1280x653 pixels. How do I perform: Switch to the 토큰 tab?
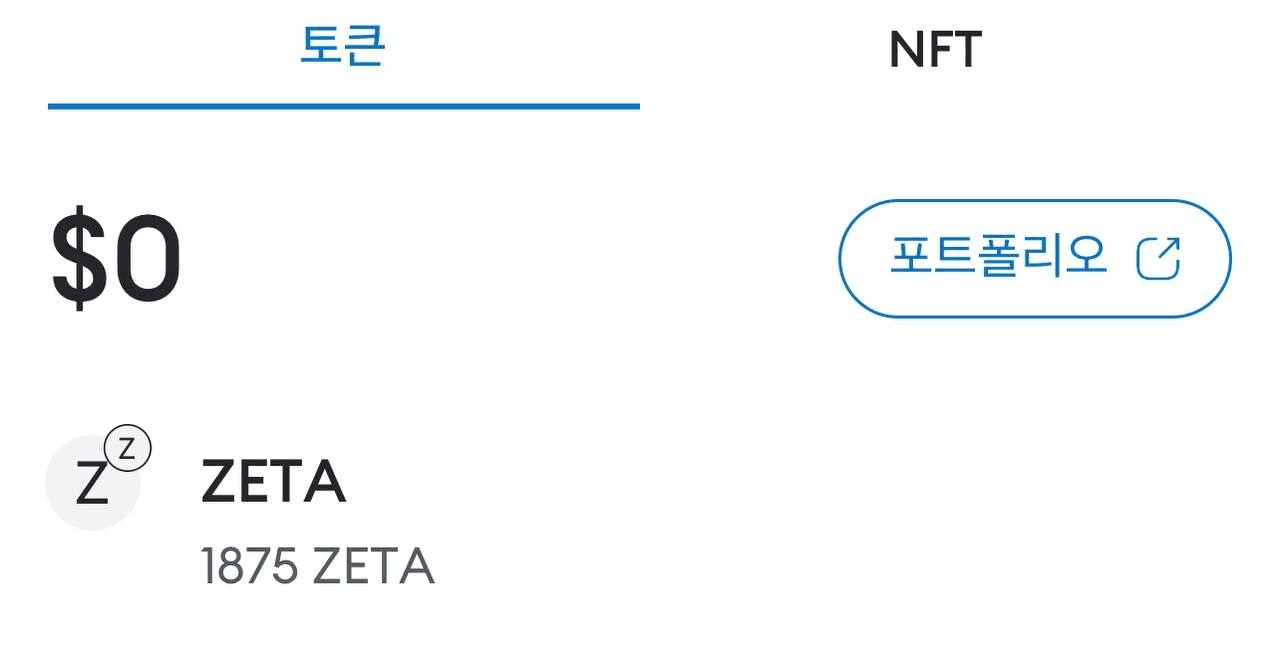(343, 54)
